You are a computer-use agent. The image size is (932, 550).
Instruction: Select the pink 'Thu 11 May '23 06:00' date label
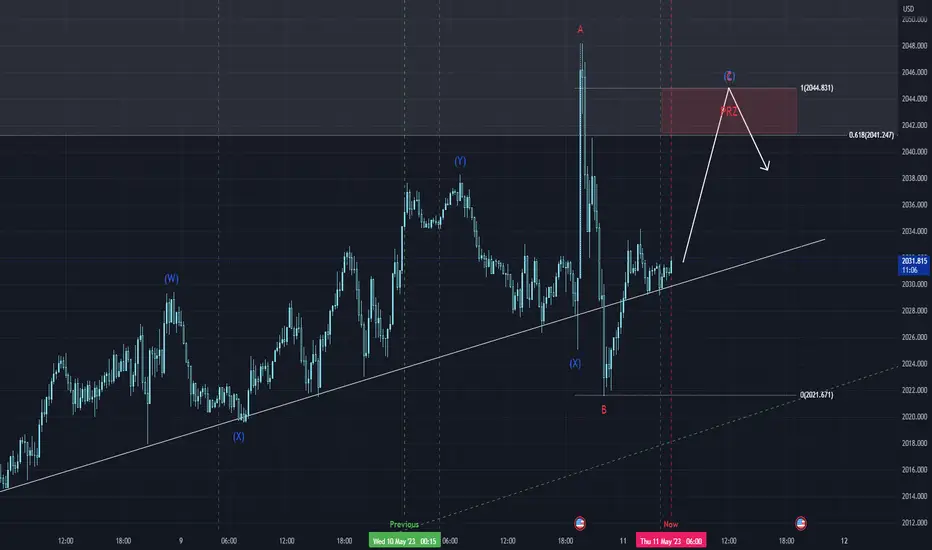click(x=670, y=541)
